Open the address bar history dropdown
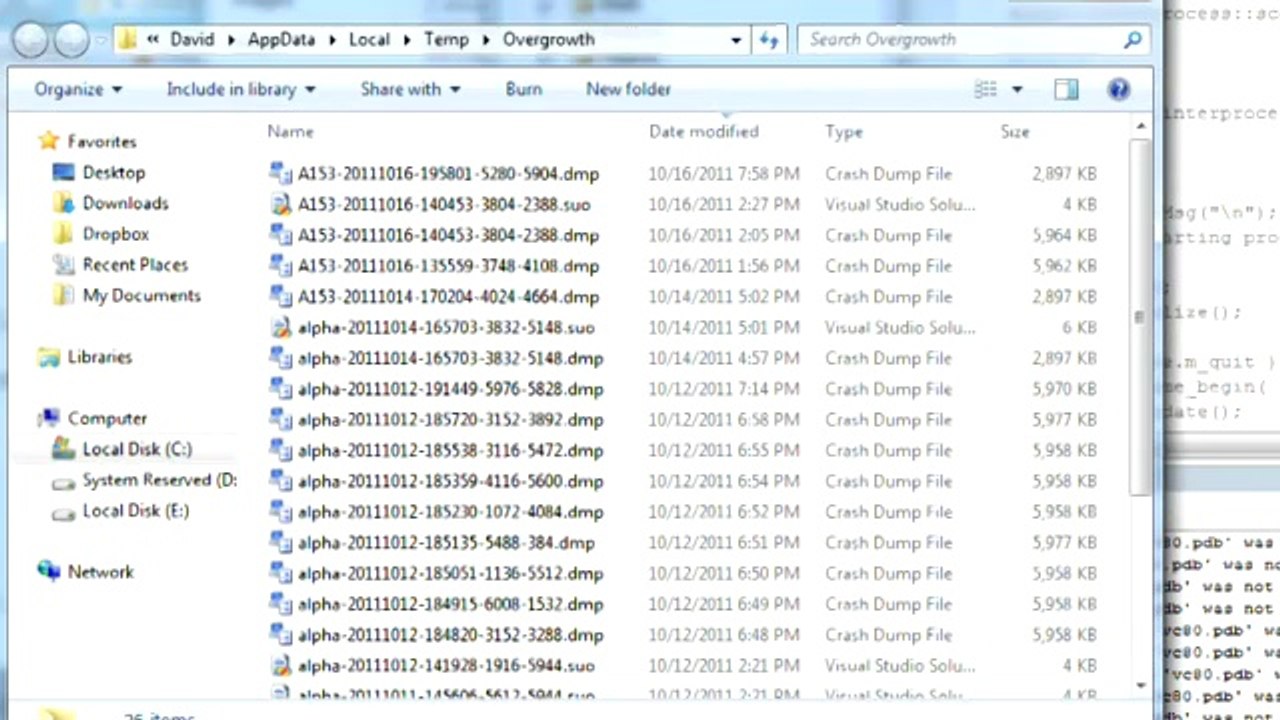Image resolution: width=1280 pixels, height=720 pixels. point(736,41)
